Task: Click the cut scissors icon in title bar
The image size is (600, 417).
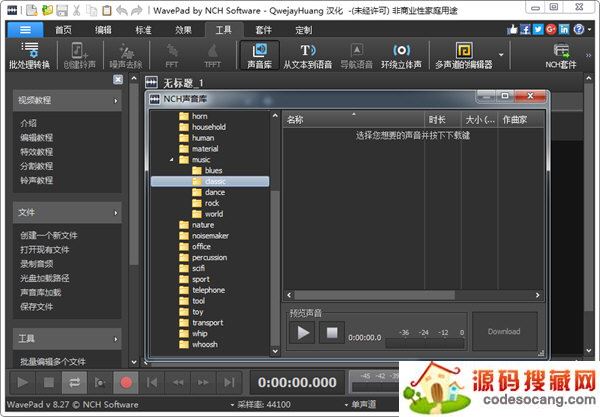Action: 77,10
